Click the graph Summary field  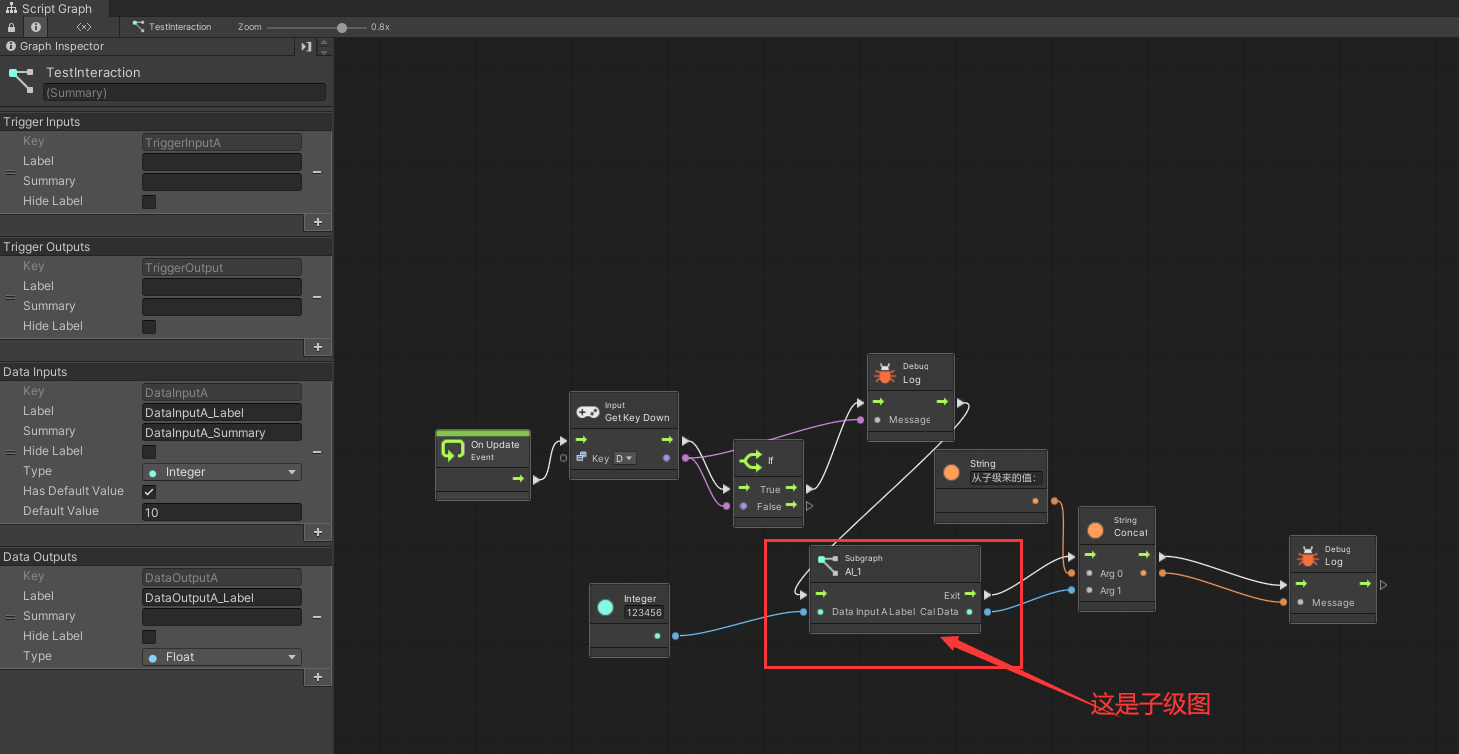184,92
